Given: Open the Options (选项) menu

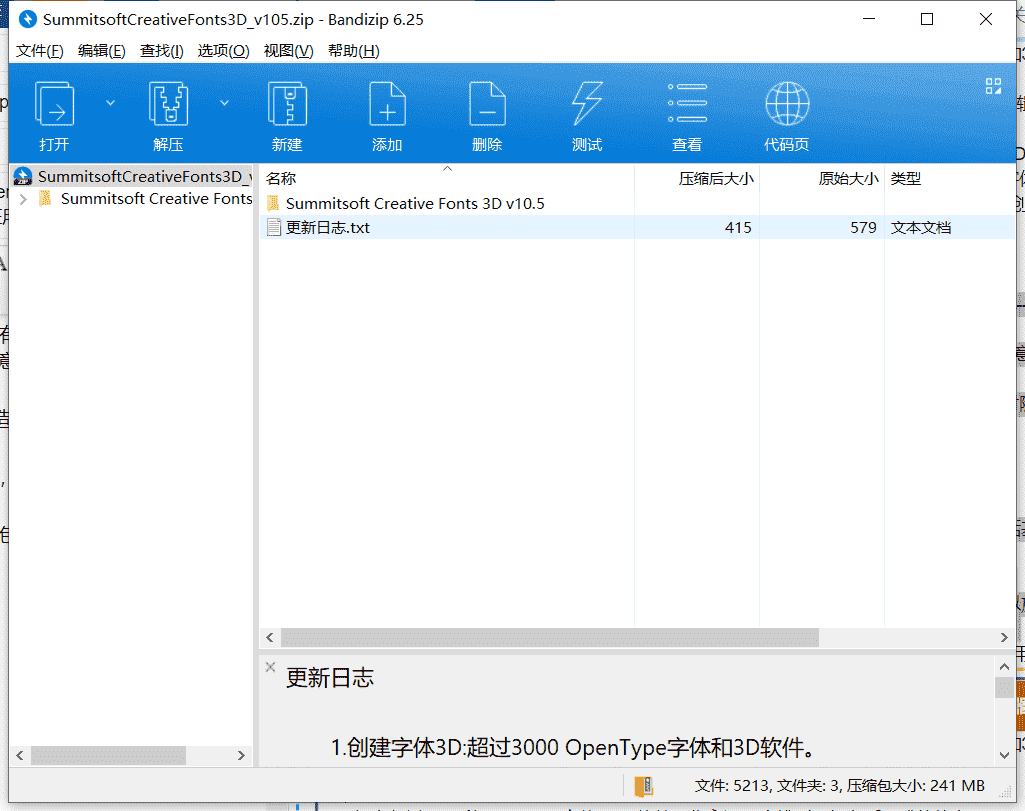Looking at the screenshot, I should 223,51.
